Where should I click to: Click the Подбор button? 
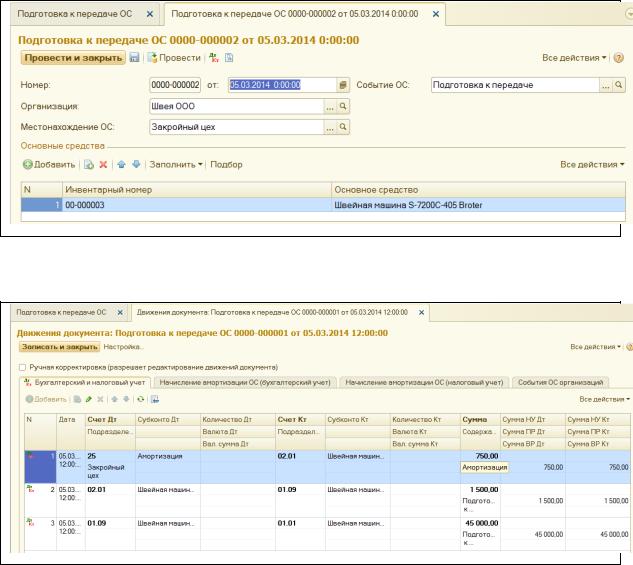pyautogui.click(x=226, y=164)
